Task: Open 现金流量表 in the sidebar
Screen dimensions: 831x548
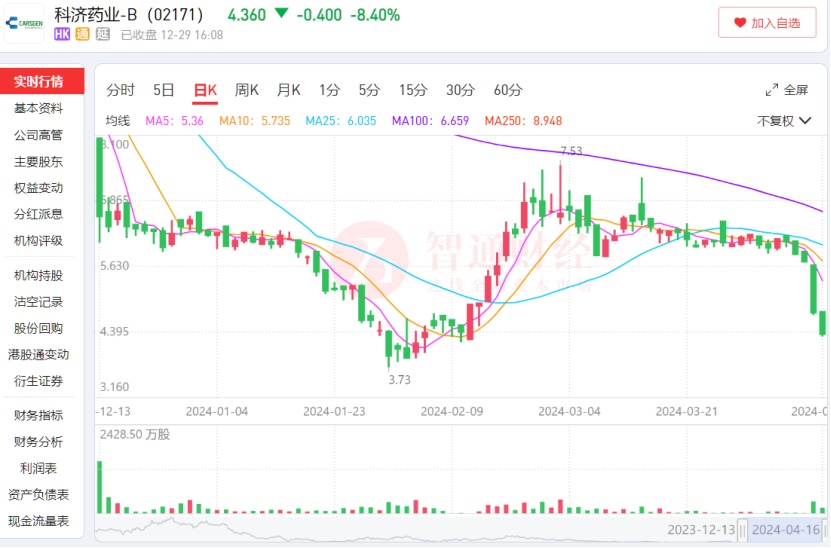Action: click(38, 520)
